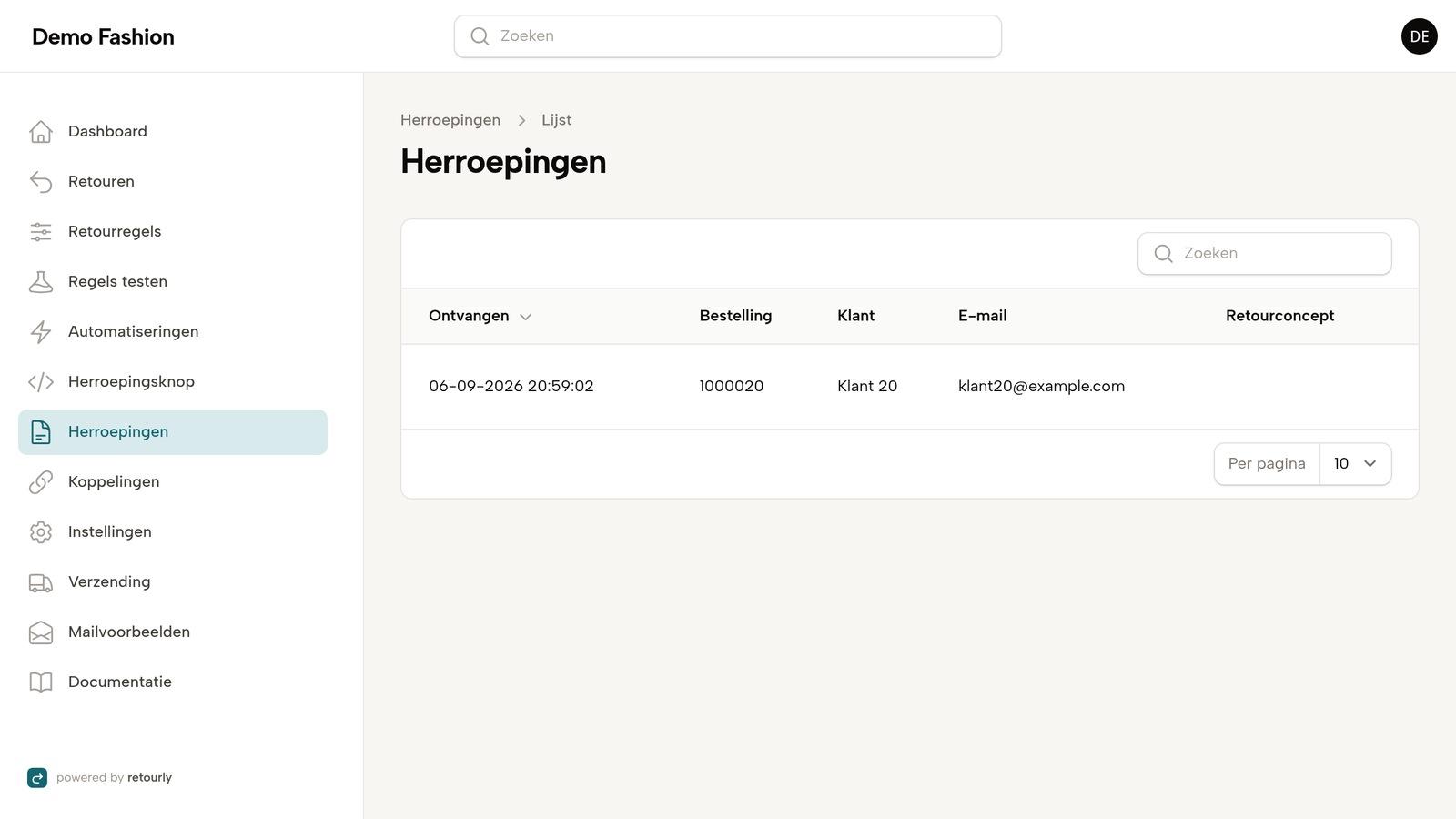Click the magnifier icon in top search
This screenshot has height=819, width=1456.
480,36
